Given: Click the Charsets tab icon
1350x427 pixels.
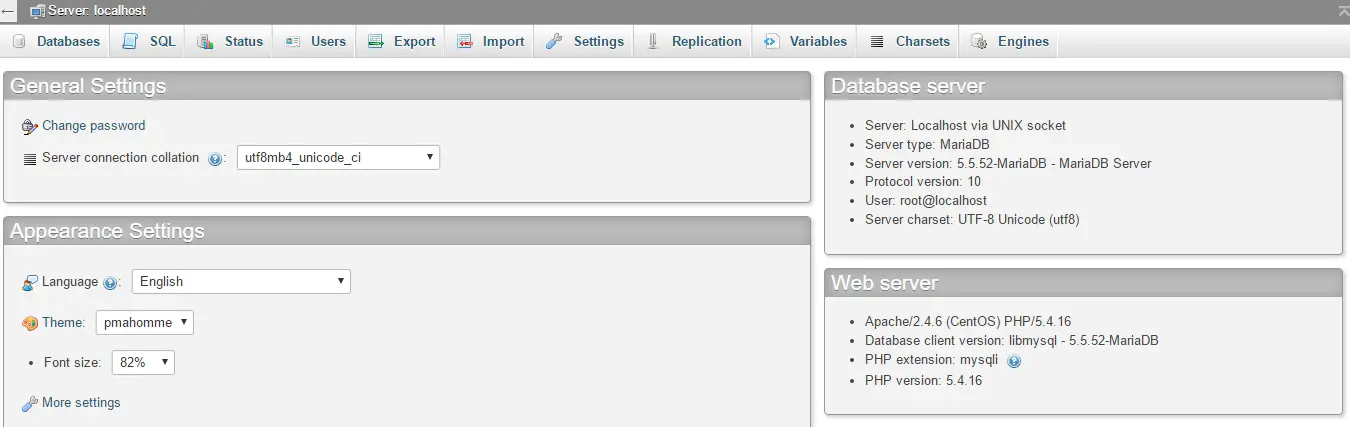Looking at the screenshot, I should 877,42.
